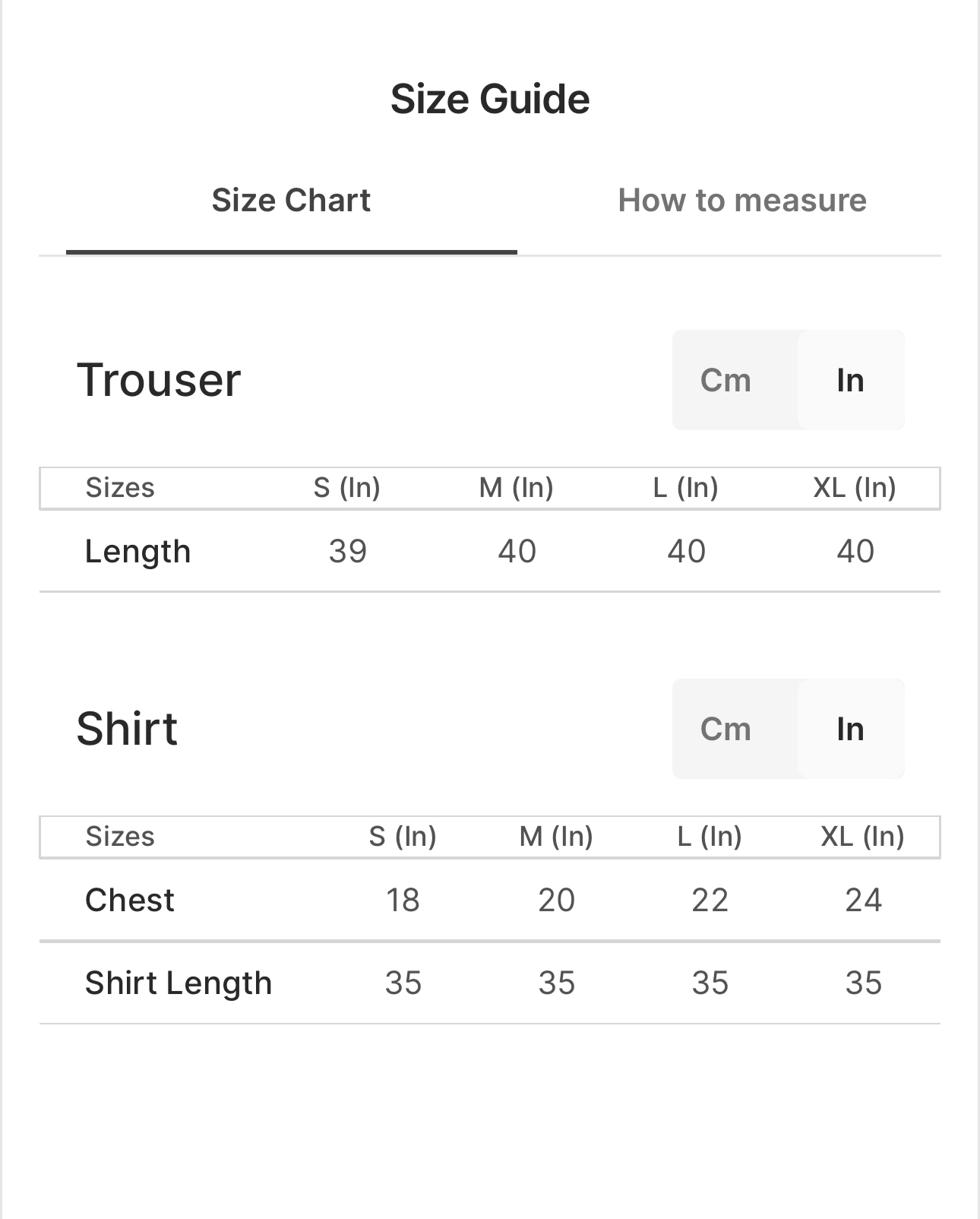Viewport: 980px width, 1219px height.
Task: Click the Trouser section heading
Action: point(159,380)
